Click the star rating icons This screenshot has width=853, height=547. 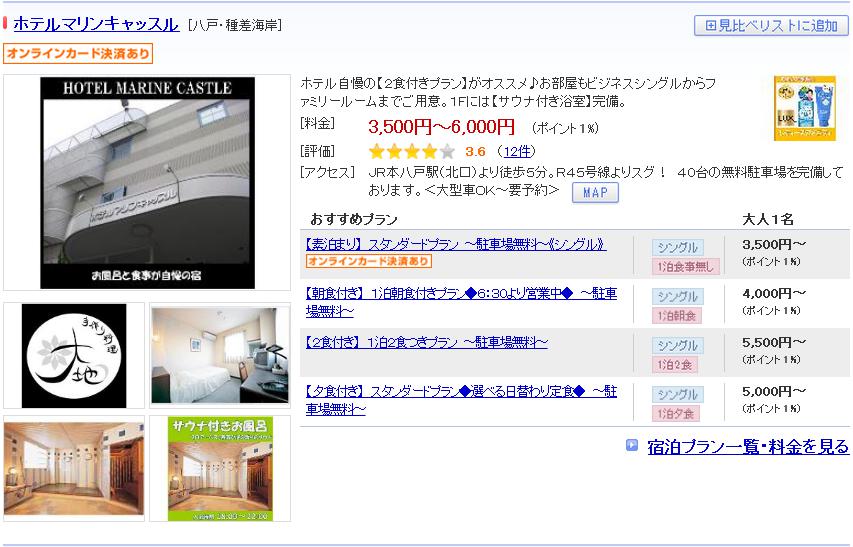point(411,151)
